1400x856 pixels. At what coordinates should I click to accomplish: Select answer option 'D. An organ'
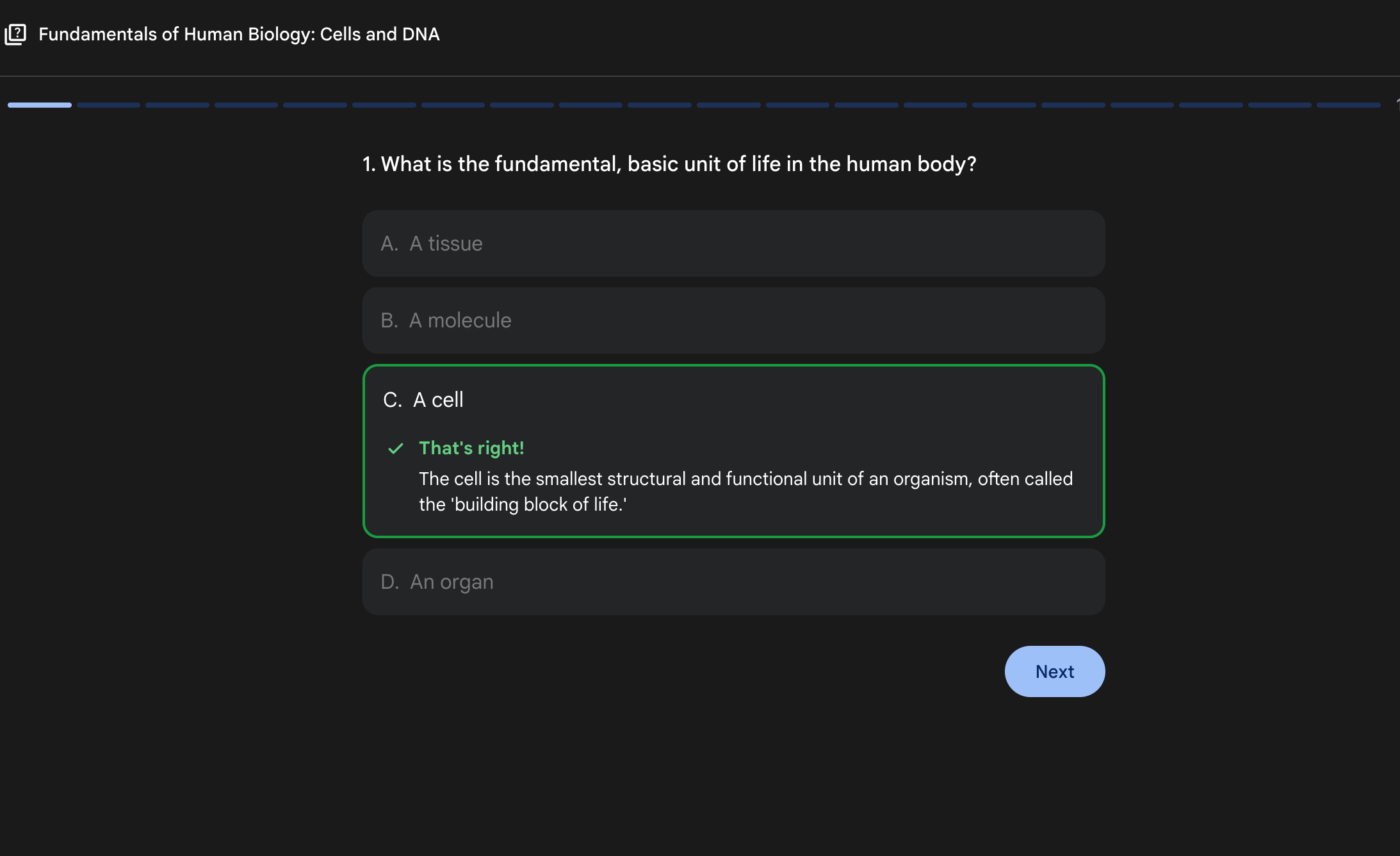coord(734,582)
